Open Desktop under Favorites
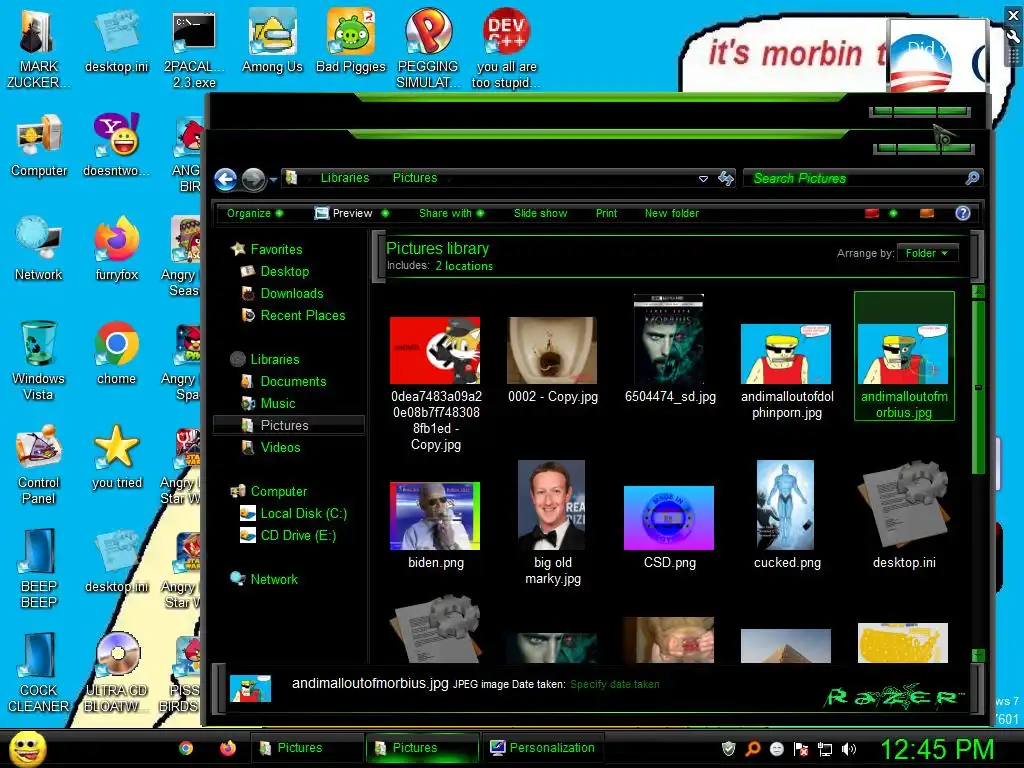The width and height of the screenshot is (1024, 768). click(285, 271)
